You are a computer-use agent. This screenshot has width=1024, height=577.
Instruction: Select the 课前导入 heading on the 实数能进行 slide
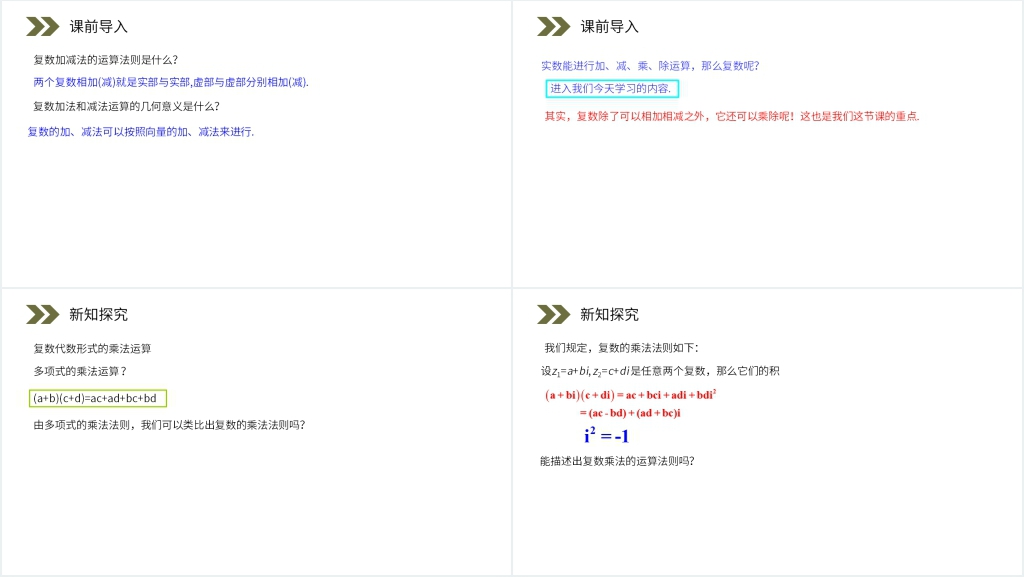coord(609,27)
